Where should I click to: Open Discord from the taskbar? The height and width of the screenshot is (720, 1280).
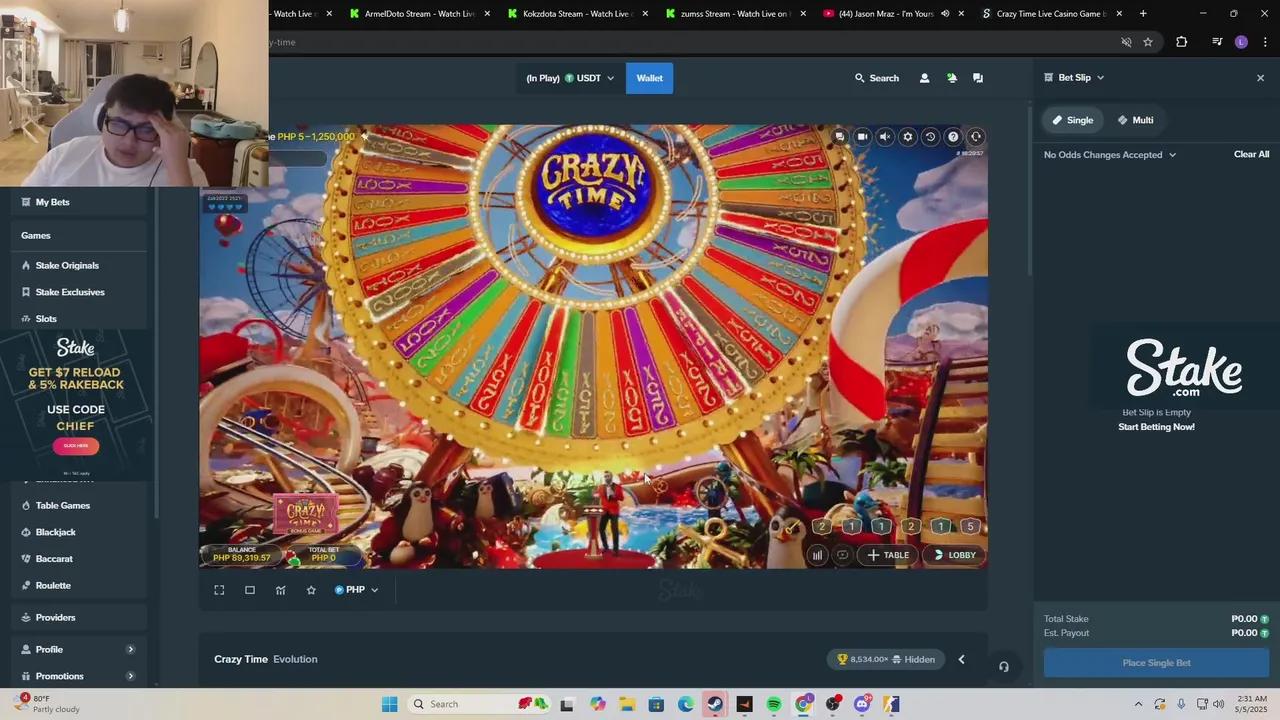(x=862, y=704)
